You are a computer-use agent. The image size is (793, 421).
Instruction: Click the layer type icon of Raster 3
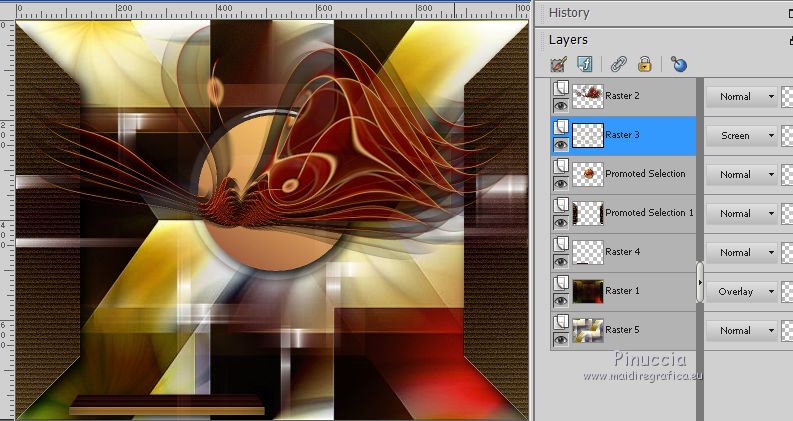pyautogui.click(x=560, y=127)
